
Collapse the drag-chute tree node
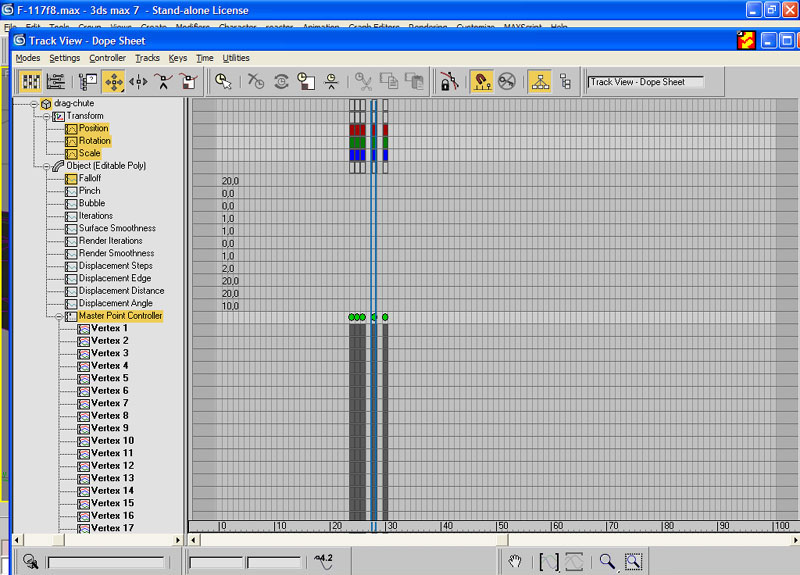click(x=34, y=104)
